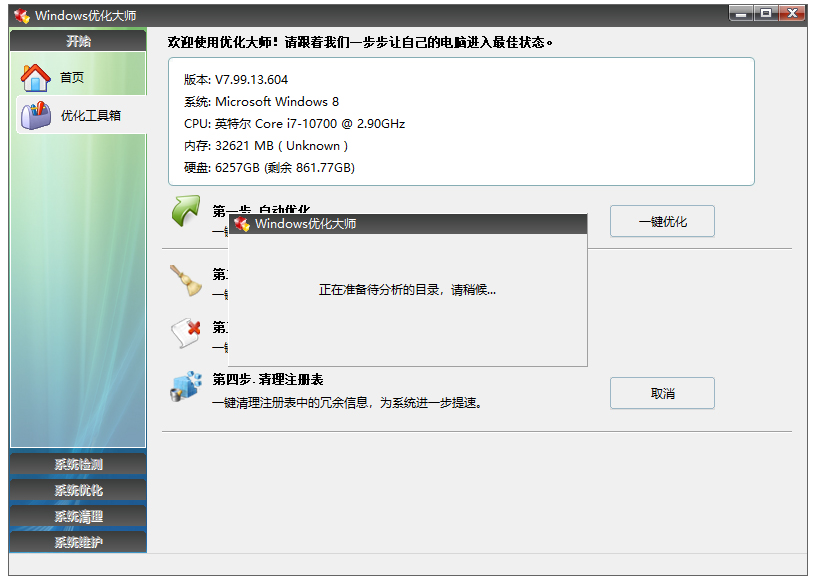Click the minimize button of the main window

tap(740, 13)
